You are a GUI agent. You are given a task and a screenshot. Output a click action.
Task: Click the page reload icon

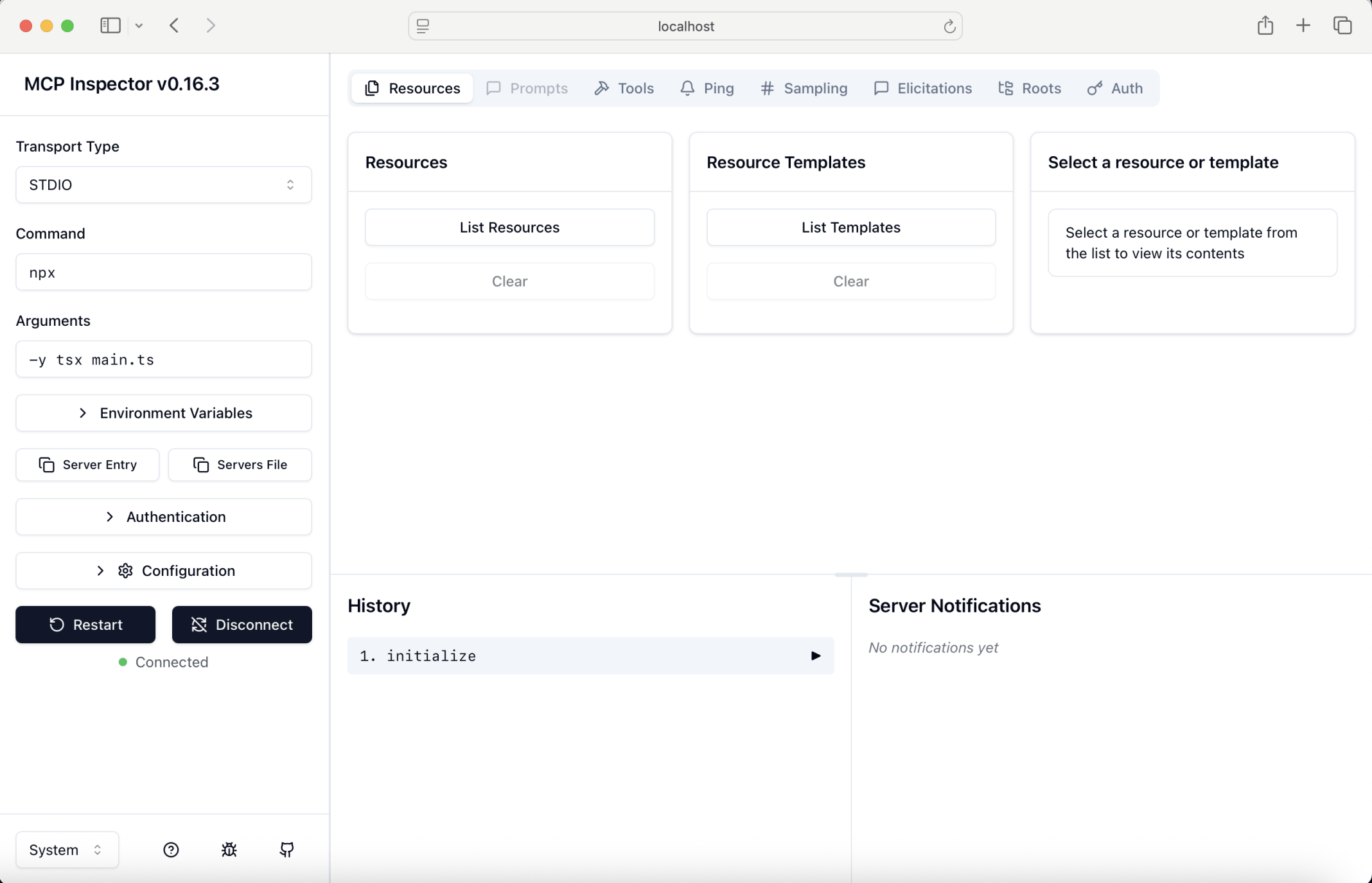click(949, 26)
